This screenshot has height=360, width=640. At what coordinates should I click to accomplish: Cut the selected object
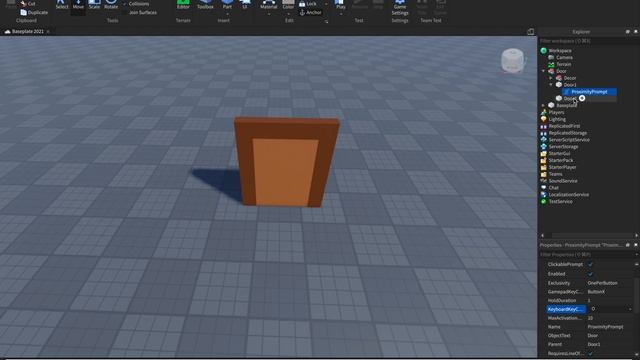pos(28,4)
